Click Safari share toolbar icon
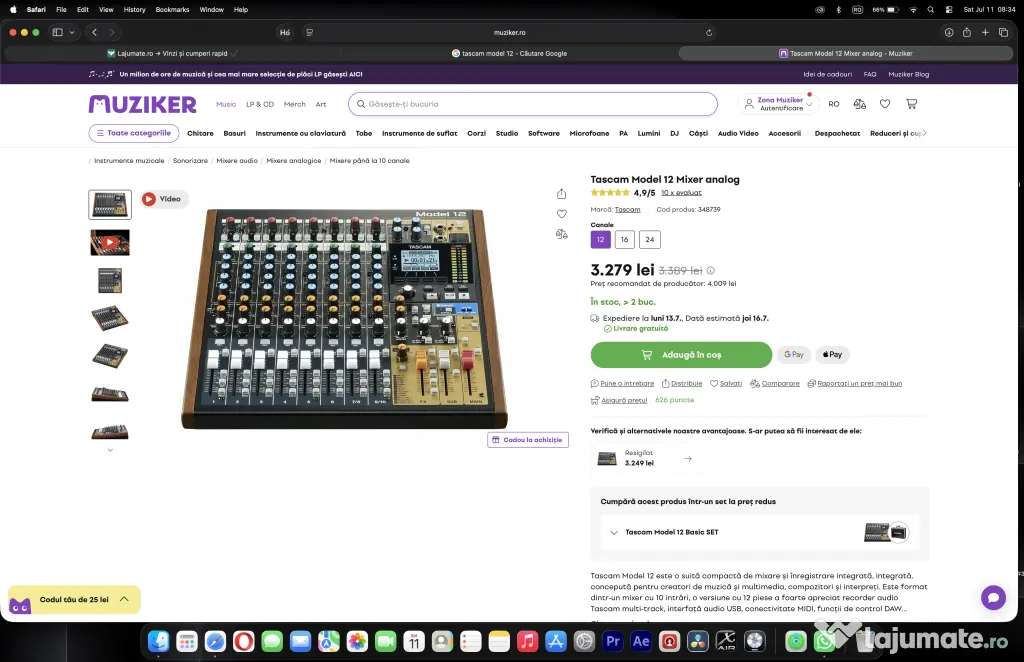 pyautogui.click(x=967, y=32)
